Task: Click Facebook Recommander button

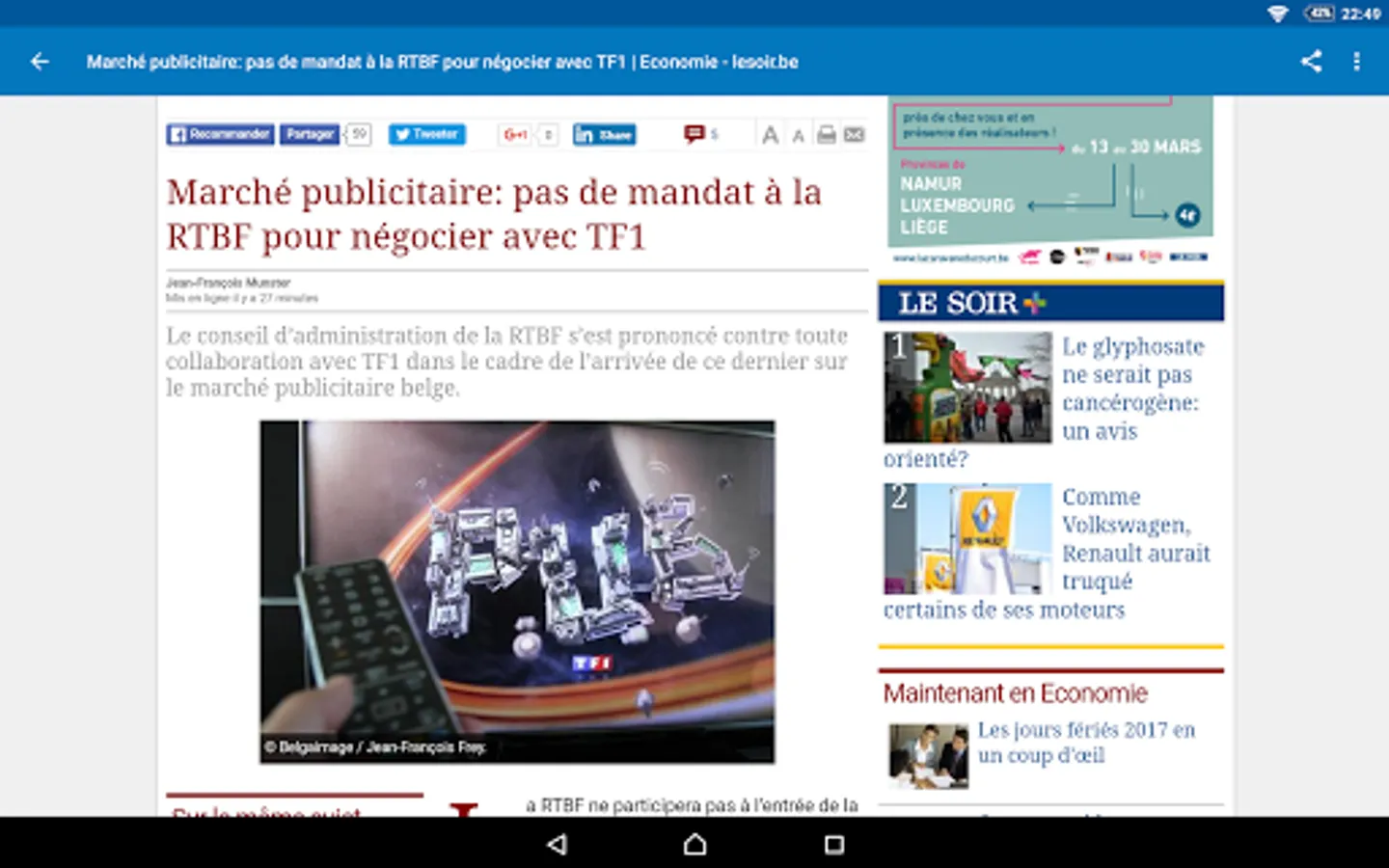Action: pyautogui.click(x=220, y=134)
